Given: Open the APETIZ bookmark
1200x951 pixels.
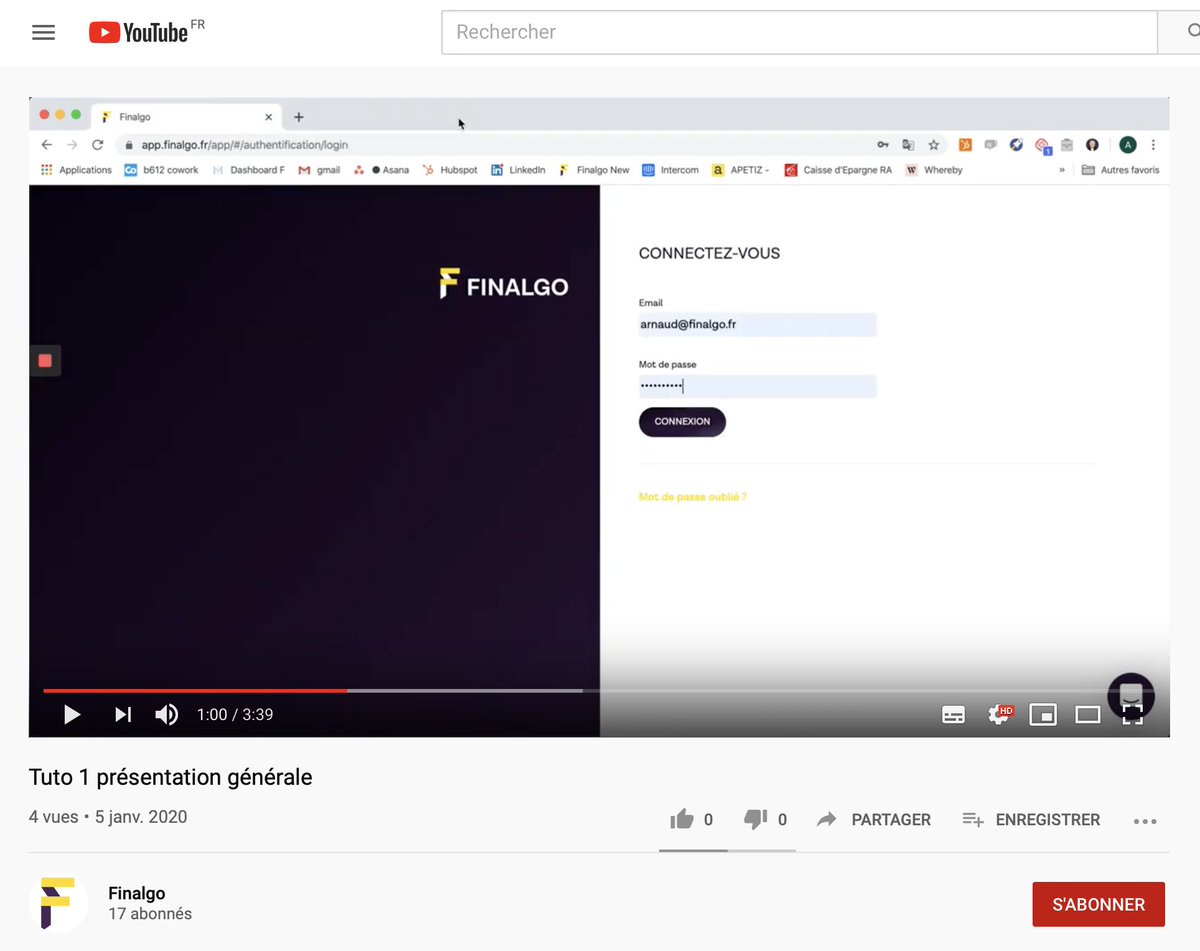Looking at the screenshot, I should 740,170.
